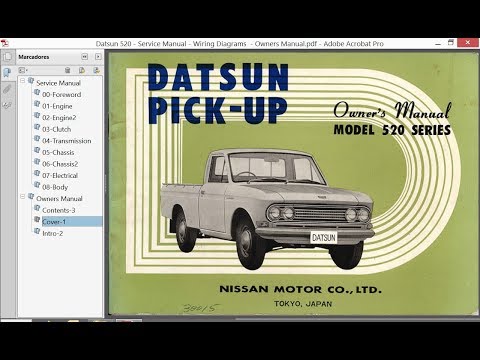Collapse the Marcadores panel with double-arrow button

[x=85, y=57]
